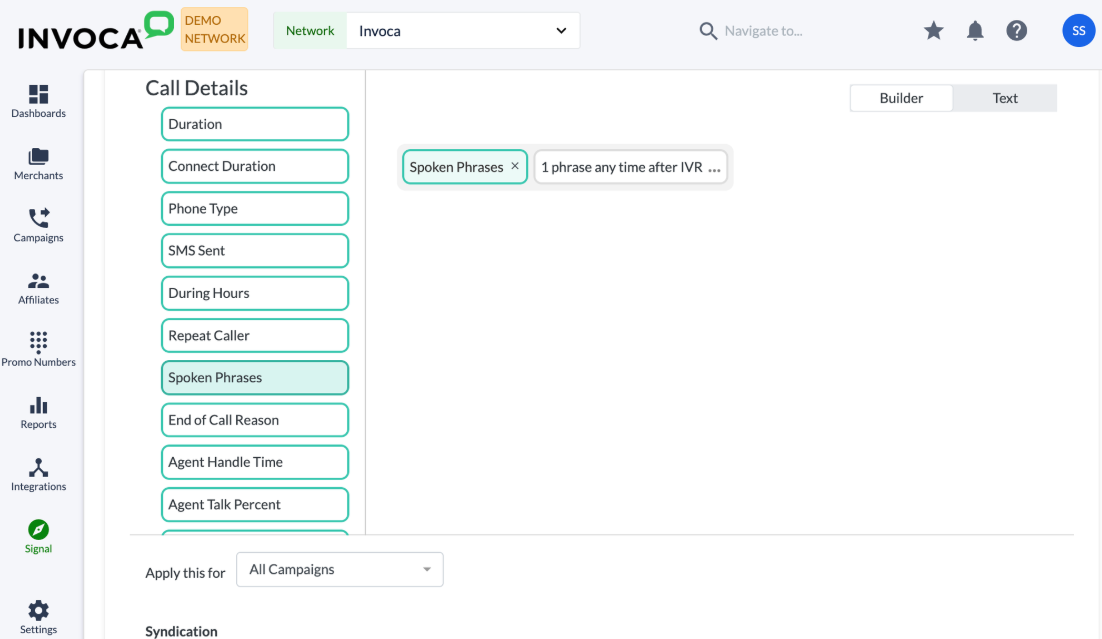
Task: Select the Builder tab
Action: click(x=901, y=97)
